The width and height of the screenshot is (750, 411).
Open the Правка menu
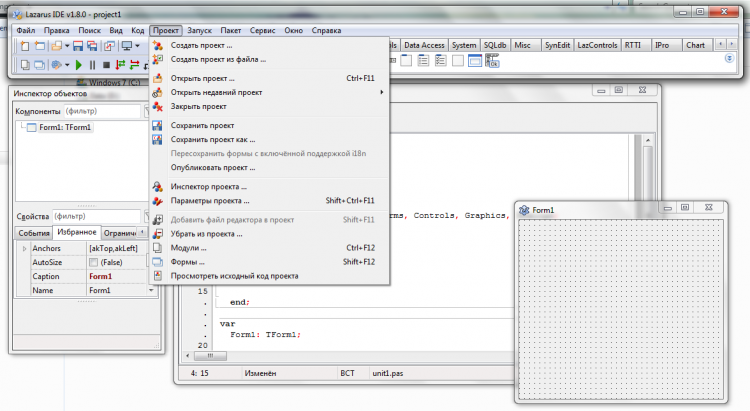pyautogui.click(x=56, y=30)
